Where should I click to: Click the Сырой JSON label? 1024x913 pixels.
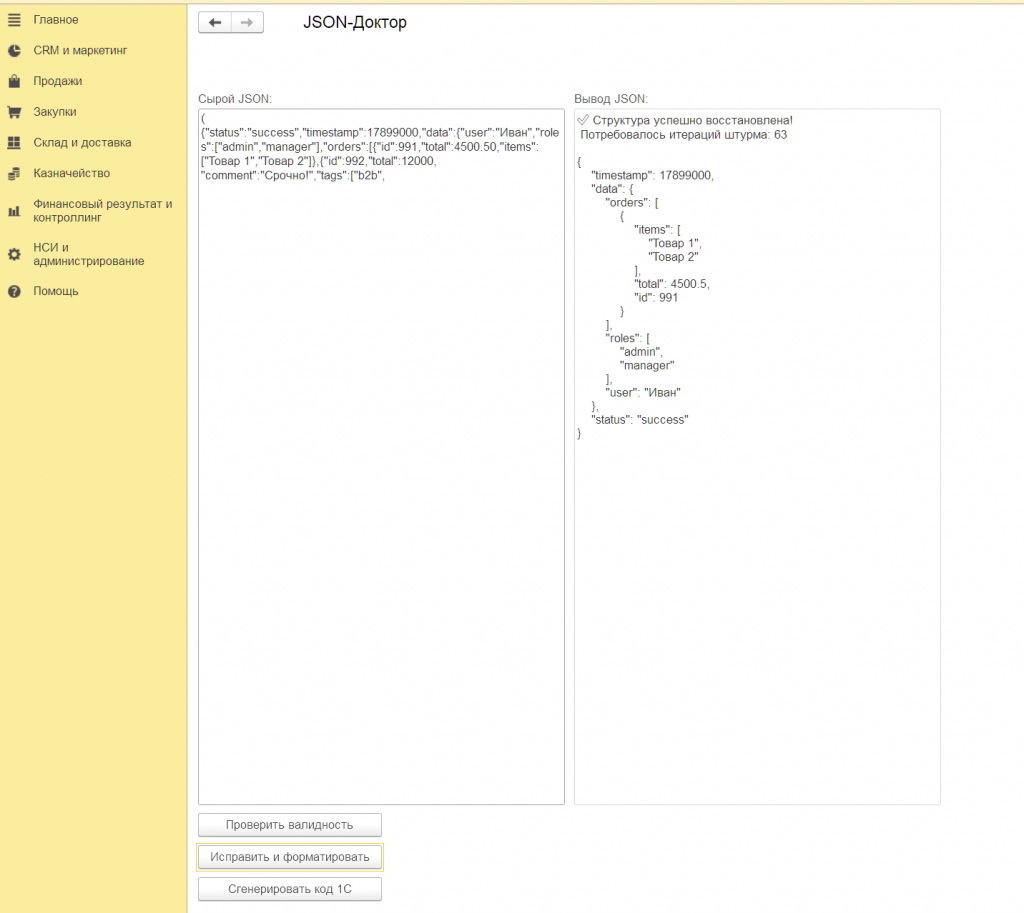pyautogui.click(x=234, y=99)
